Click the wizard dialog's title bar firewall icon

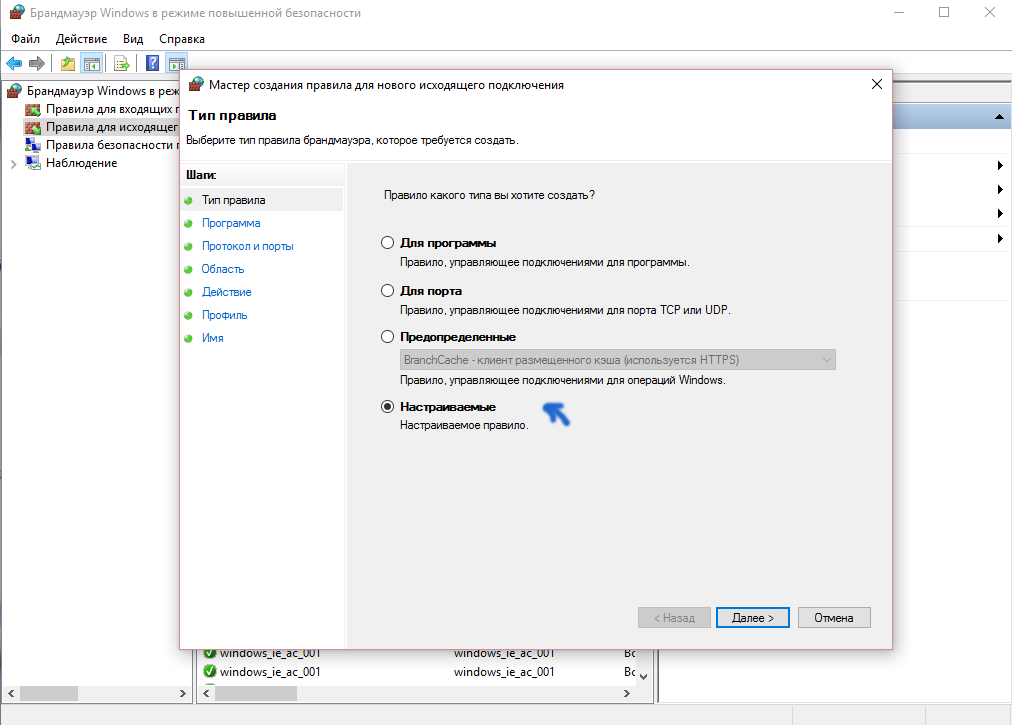(x=196, y=84)
